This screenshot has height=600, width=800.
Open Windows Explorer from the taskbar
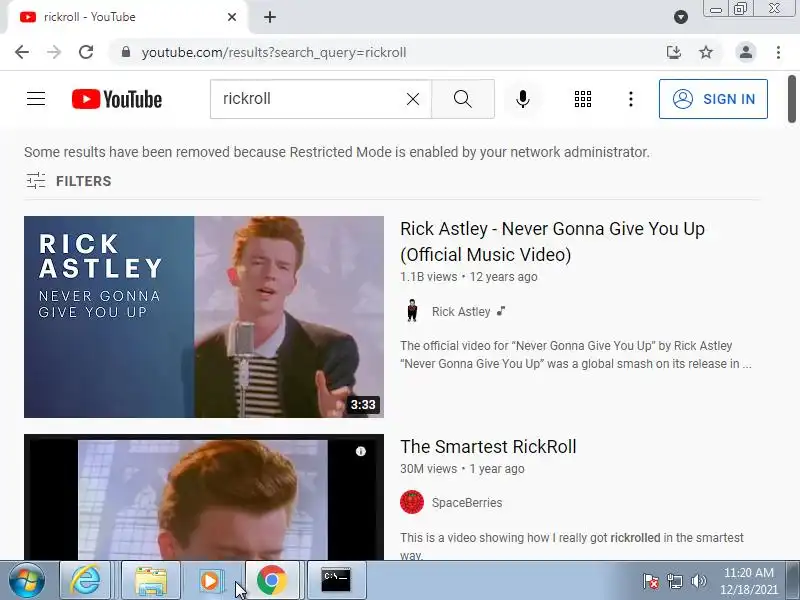151,580
